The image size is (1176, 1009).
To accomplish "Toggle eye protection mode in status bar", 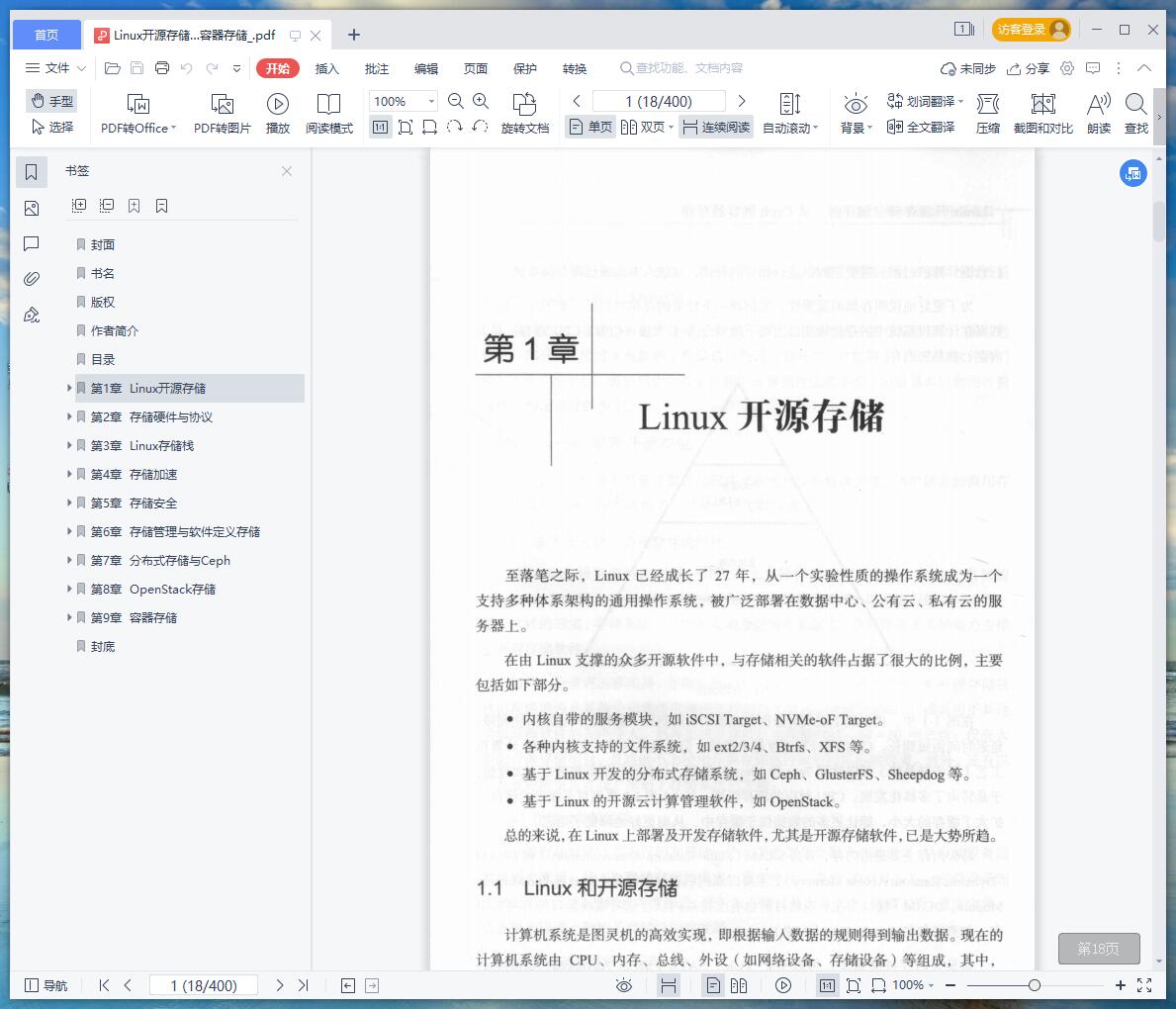I will pos(624,985).
